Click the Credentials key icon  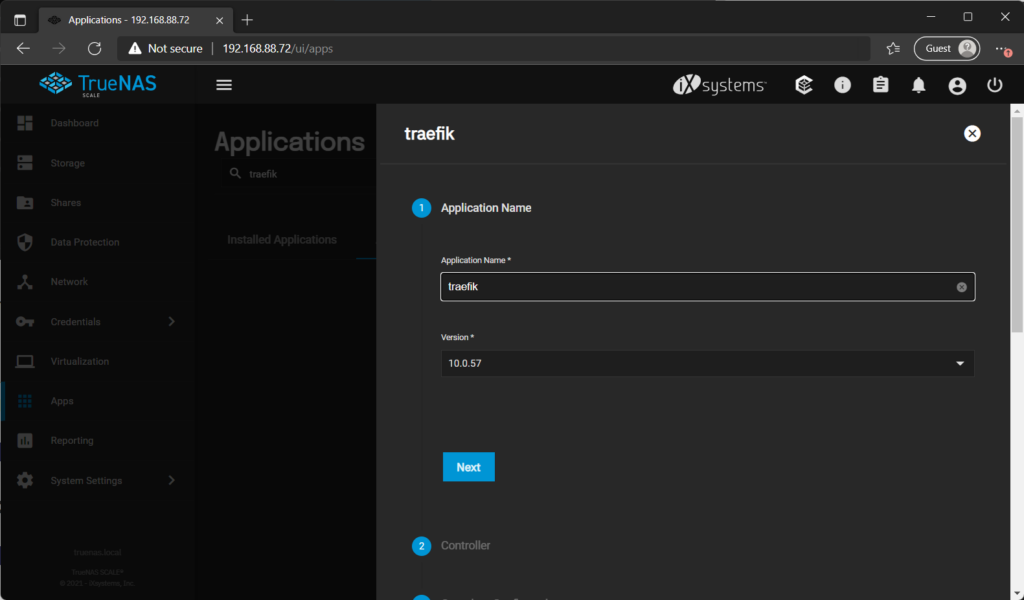[x=25, y=322]
